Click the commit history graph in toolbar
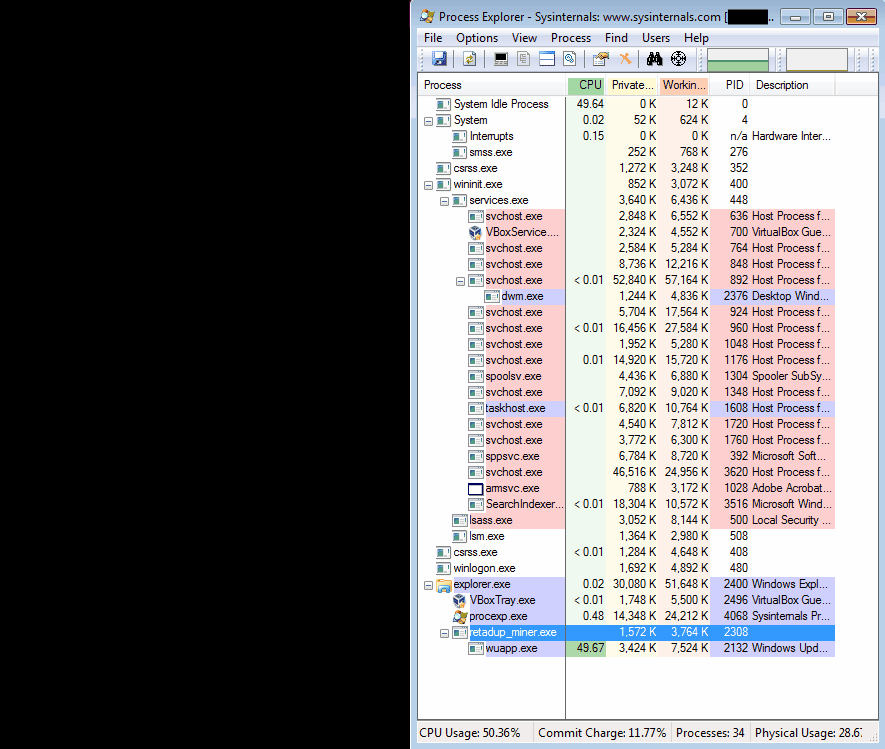Image resolution: width=885 pixels, height=749 pixels. [x=817, y=60]
